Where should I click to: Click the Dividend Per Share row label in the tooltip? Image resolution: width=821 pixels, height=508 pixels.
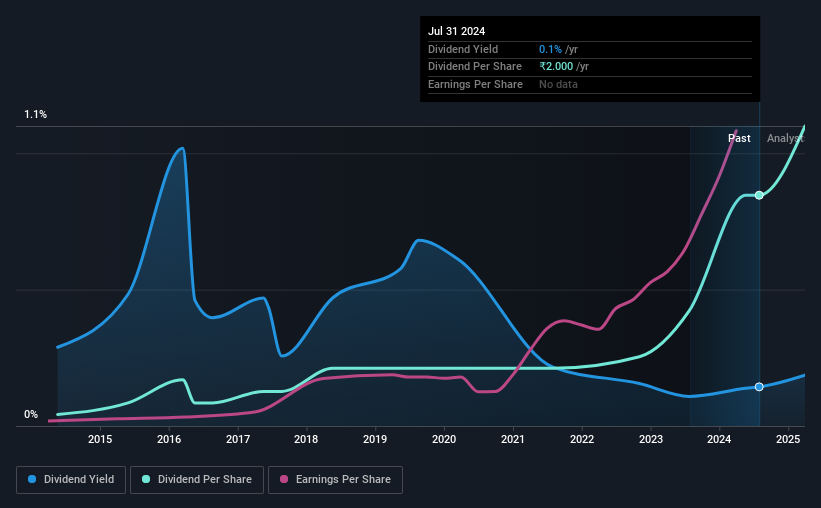475,67
